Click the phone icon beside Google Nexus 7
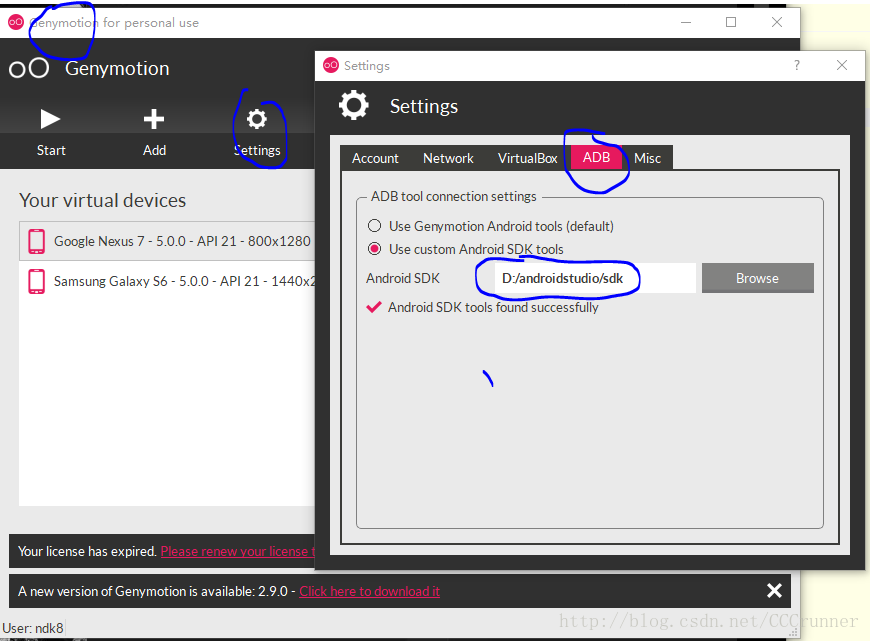This screenshot has height=641, width=870. (x=37, y=241)
